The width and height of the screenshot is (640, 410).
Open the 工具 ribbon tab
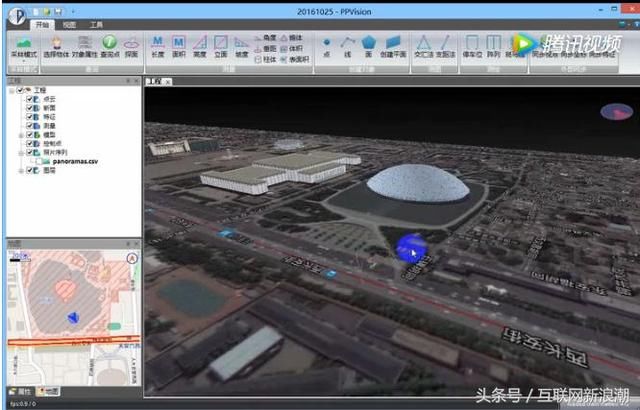pos(96,23)
